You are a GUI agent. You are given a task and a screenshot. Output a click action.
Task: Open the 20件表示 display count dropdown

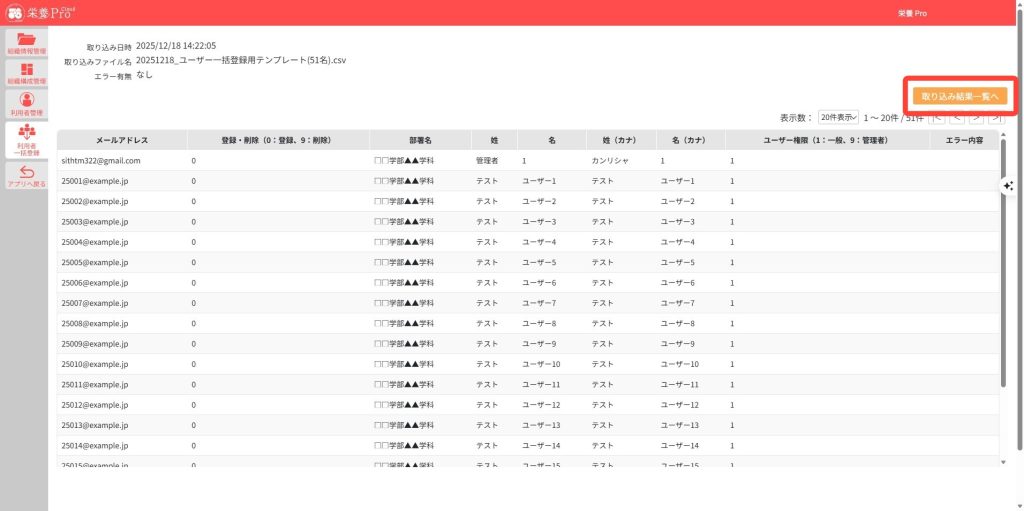pyautogui.click(x=837, y=117)
